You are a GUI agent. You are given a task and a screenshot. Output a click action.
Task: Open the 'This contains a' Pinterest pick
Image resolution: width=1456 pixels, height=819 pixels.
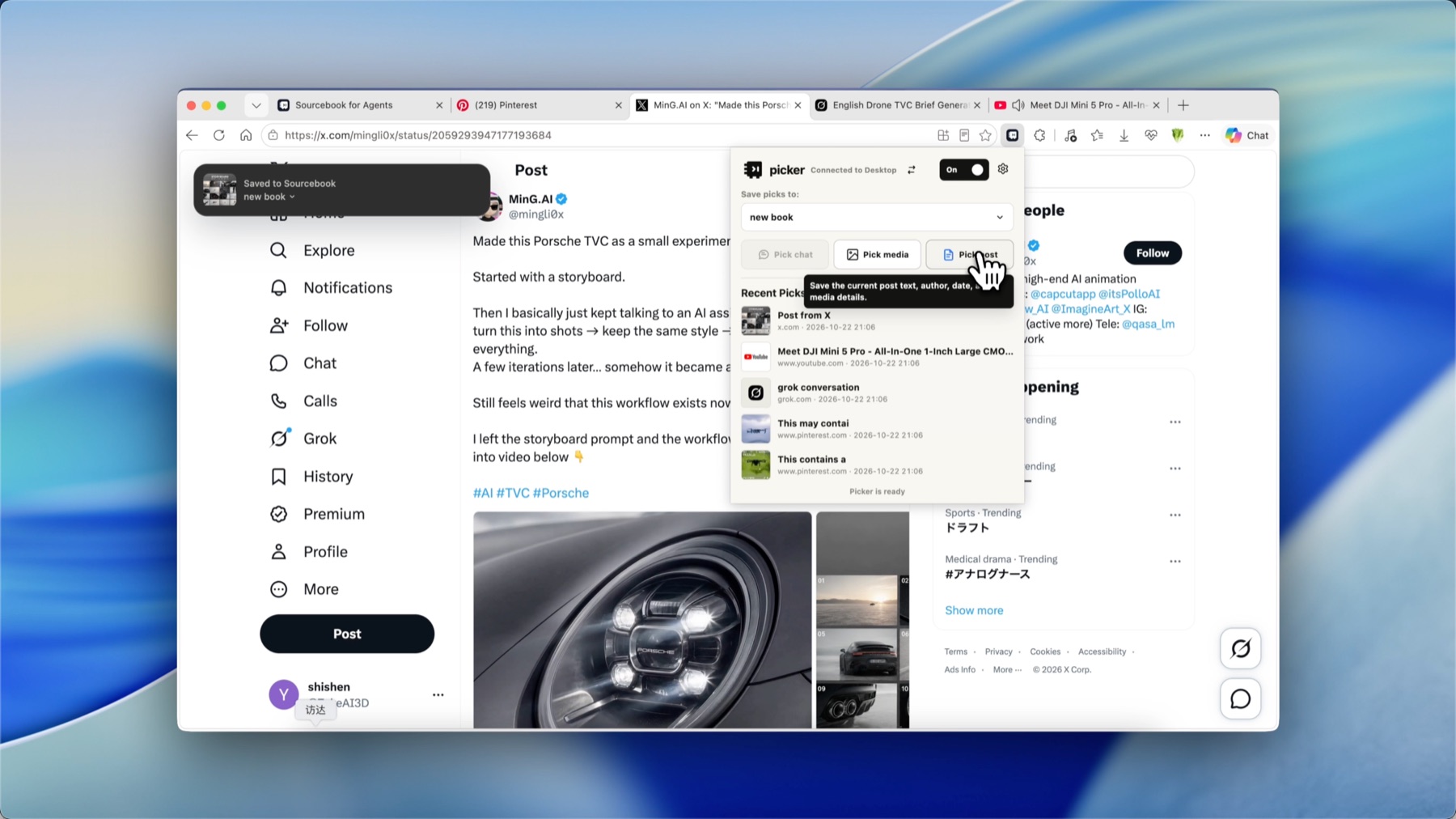coord(877,465)
